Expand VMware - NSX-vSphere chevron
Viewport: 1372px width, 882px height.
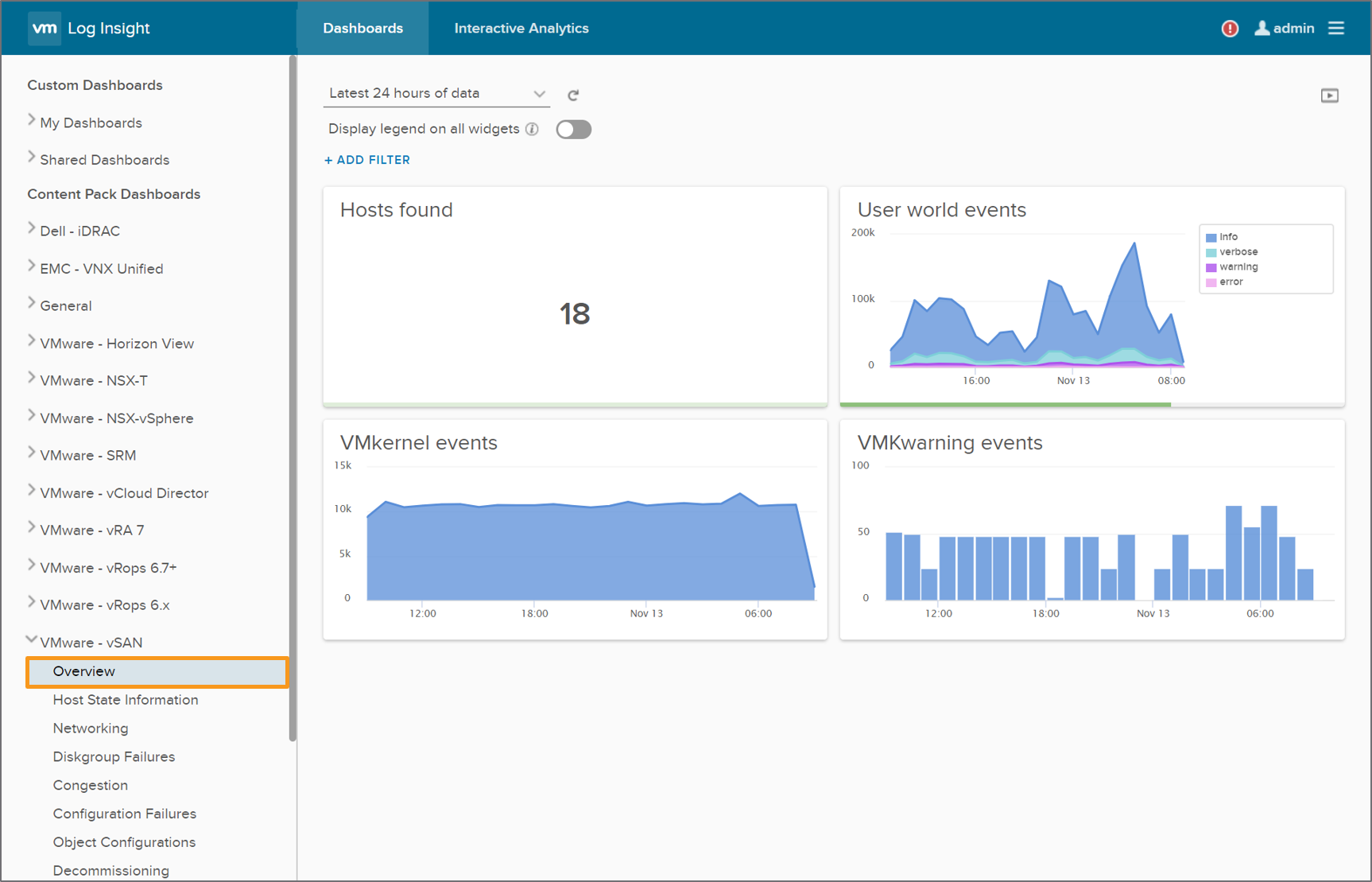[x=32, y=416]
